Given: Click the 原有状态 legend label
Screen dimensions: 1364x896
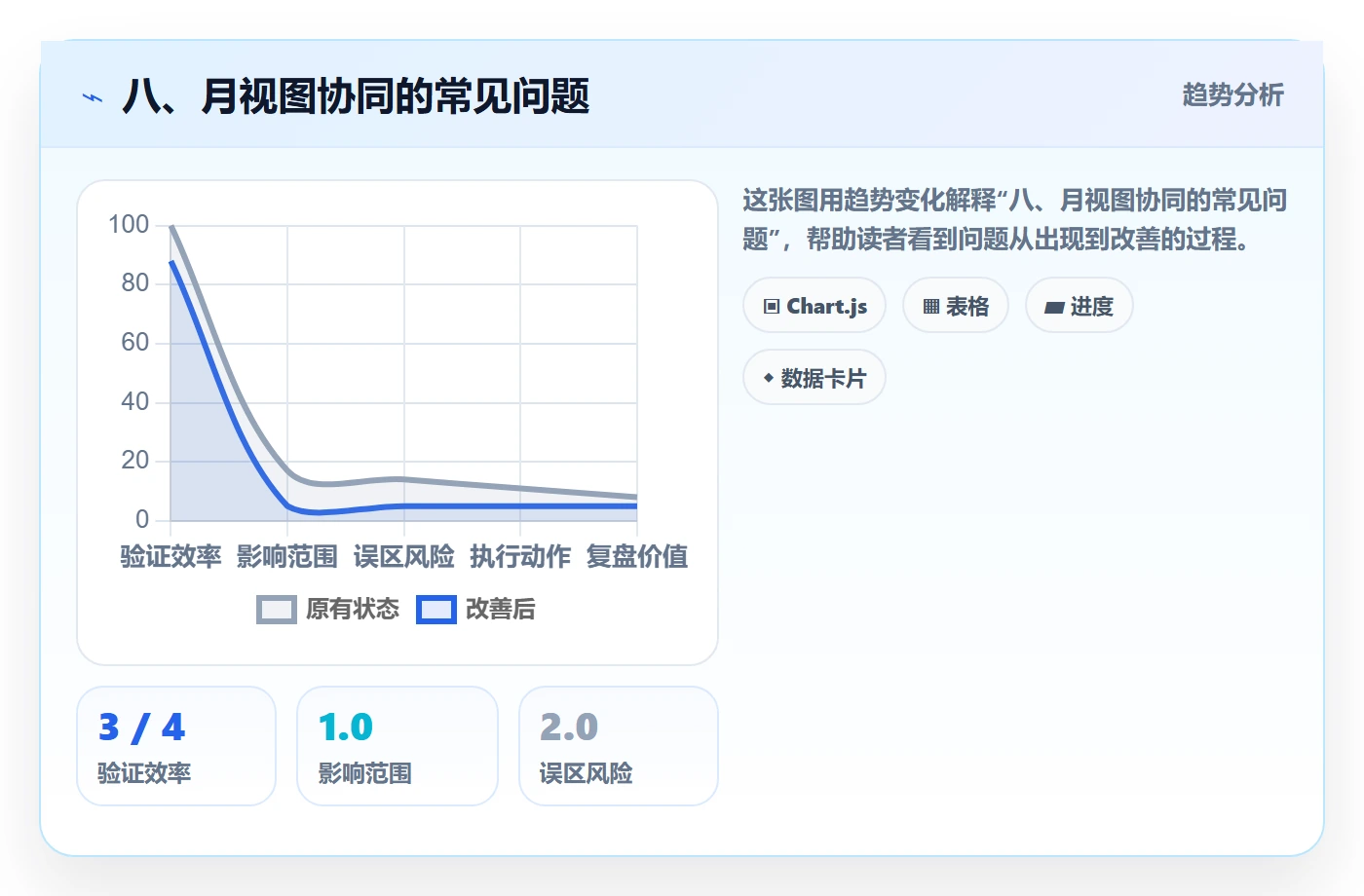Looking at the screenshot, I should (x=353, y=610).
